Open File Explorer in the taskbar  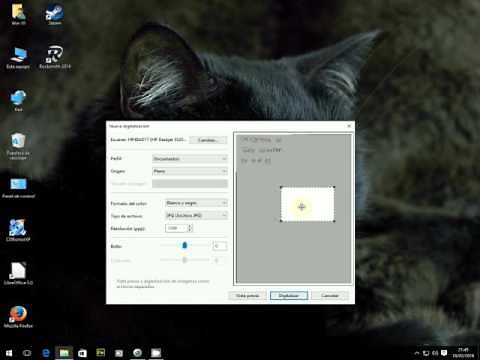pyautogui.click(x=64, y=353)
